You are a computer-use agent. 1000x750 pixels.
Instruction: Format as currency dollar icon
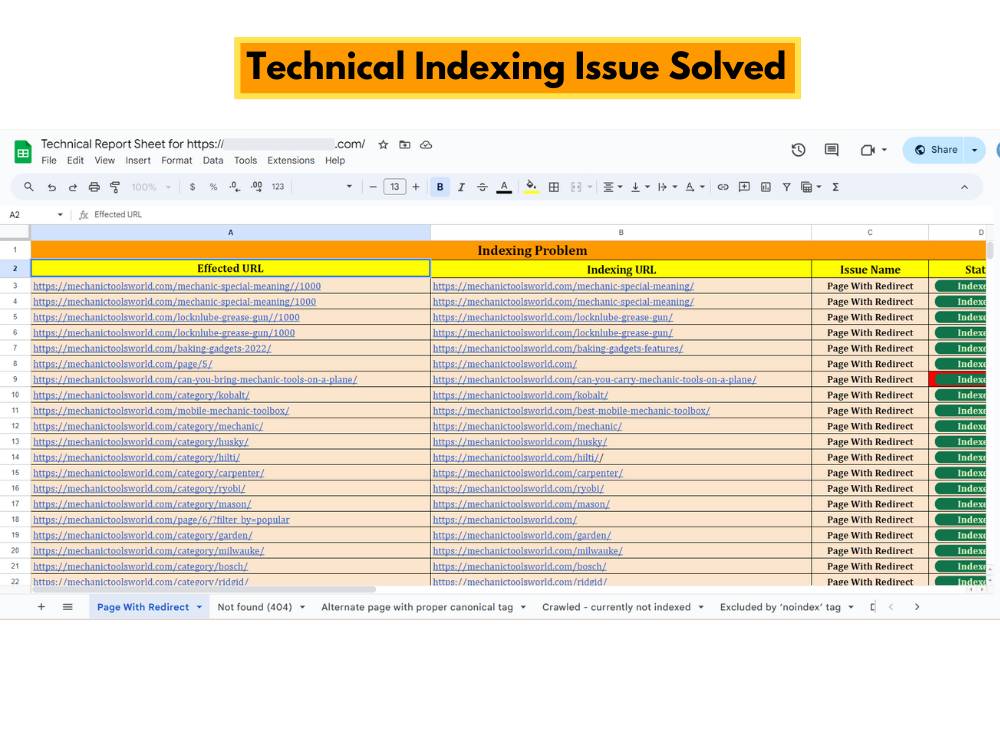click(192, 187)
